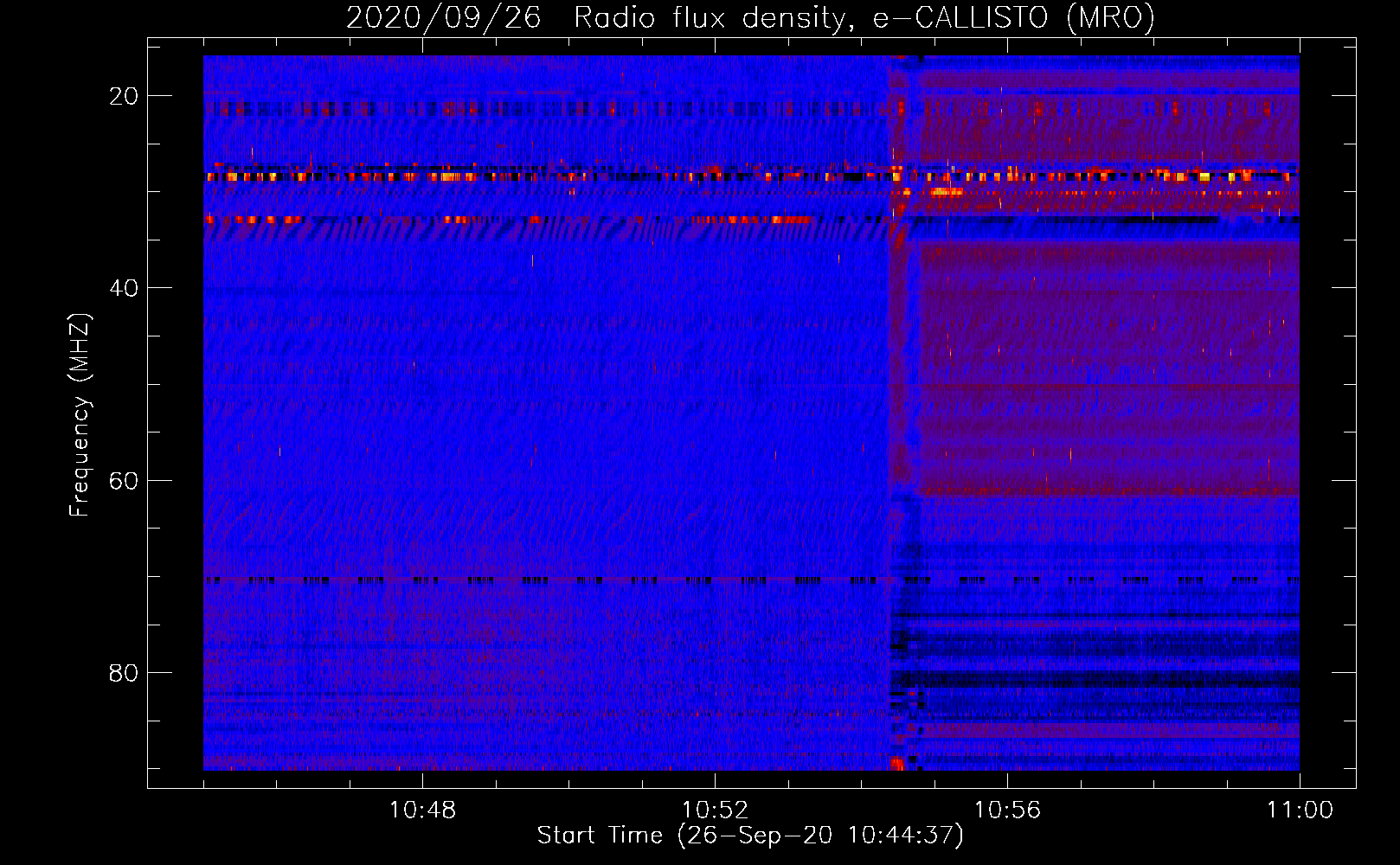This screenshot has height=865, width=1400.
Task: Click the 'Frequency (MHZ)' axis label
Action: pyautogui.click(x=80, y=415)
